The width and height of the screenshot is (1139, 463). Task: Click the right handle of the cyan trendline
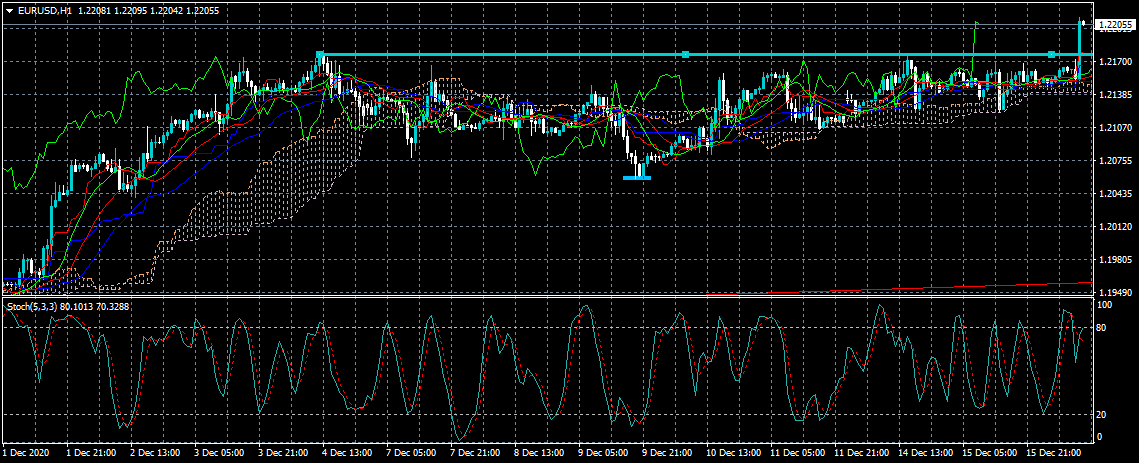click(1051, 54)
